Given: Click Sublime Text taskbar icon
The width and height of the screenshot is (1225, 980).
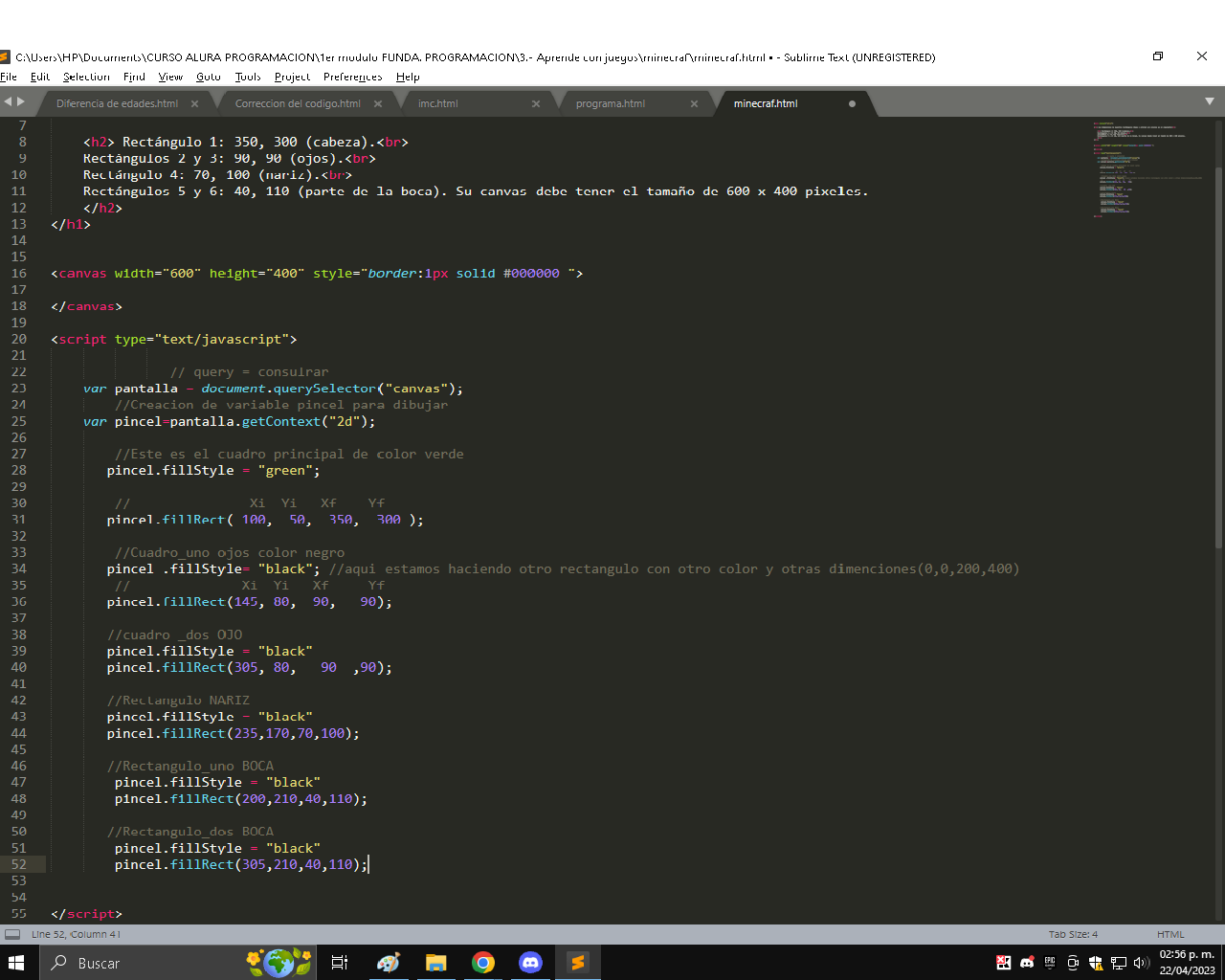Looking at the screenshot, I should 578,963.
